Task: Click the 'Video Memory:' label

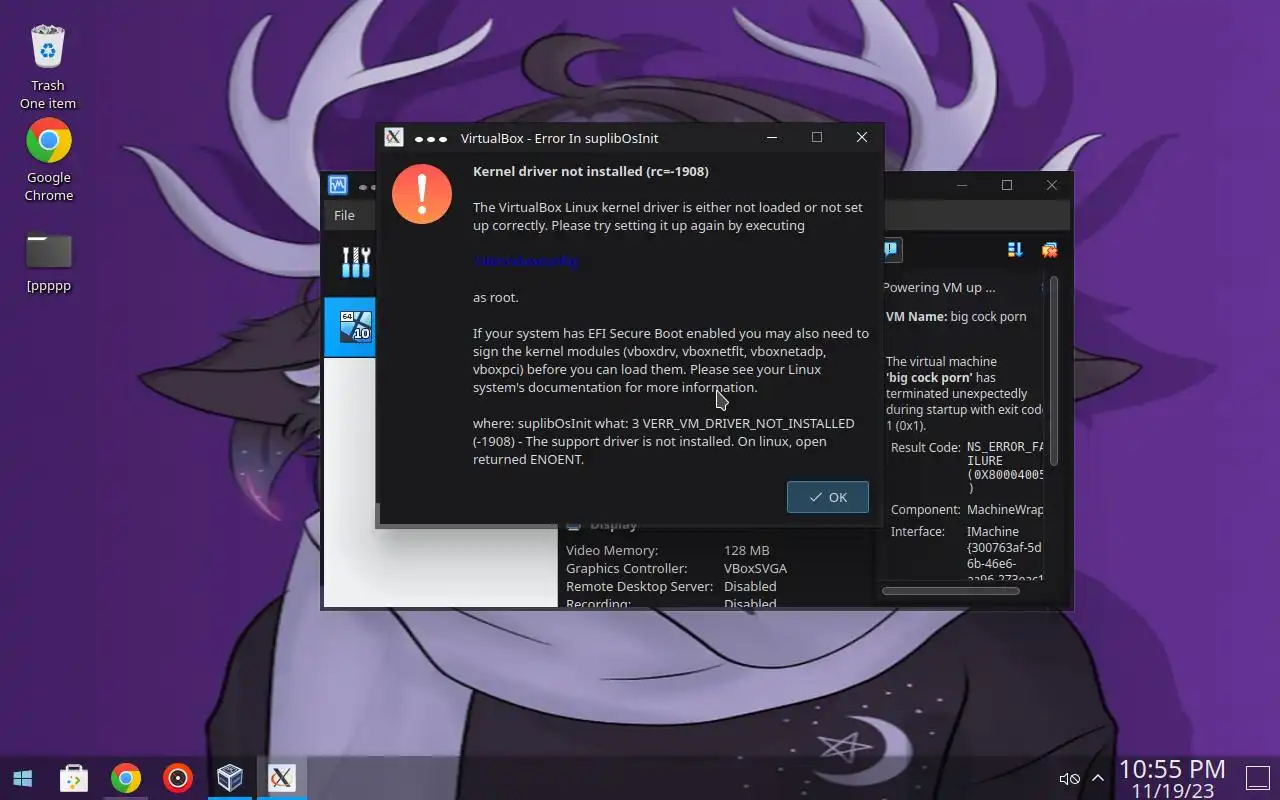Action: pos(612,550)
